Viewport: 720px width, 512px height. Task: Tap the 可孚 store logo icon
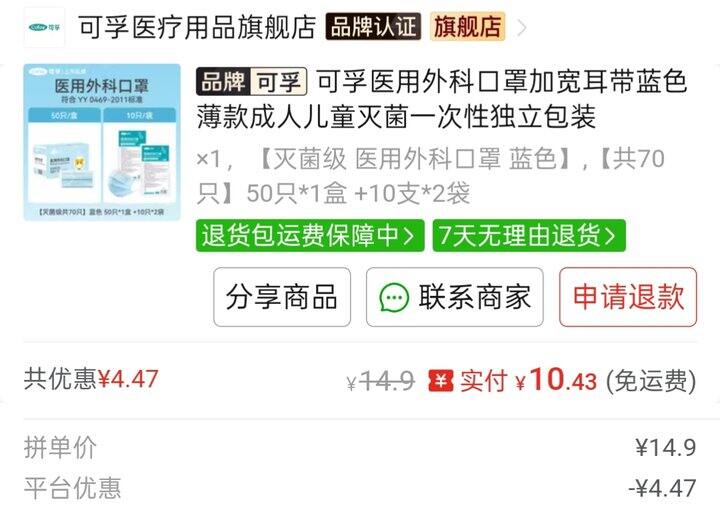tap(44, 27)
